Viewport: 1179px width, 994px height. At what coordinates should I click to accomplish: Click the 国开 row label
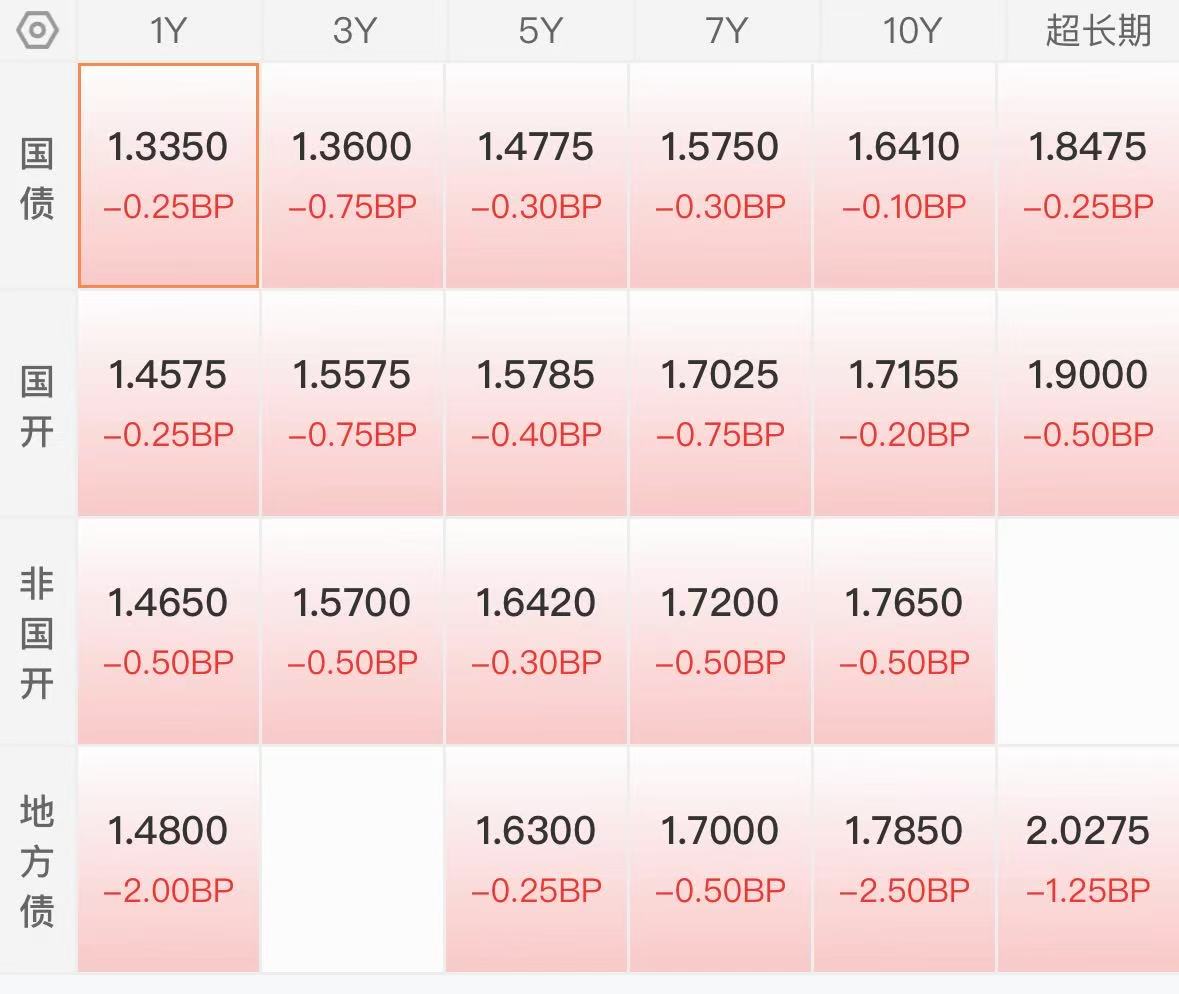[37, 407]
